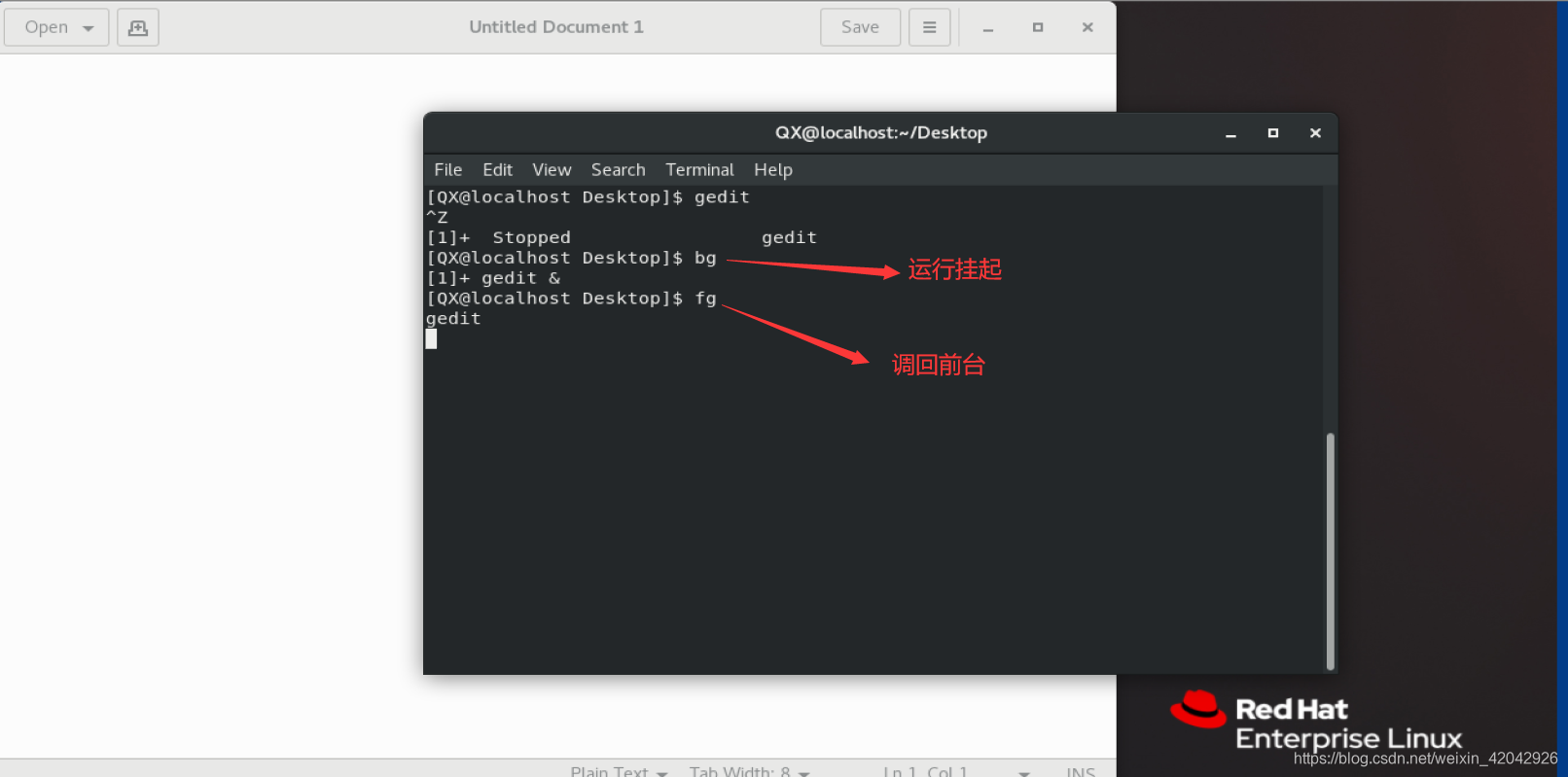
Task: Click the '[1]+ Stopped' terminal line
Action: click(x=622, y=237)
